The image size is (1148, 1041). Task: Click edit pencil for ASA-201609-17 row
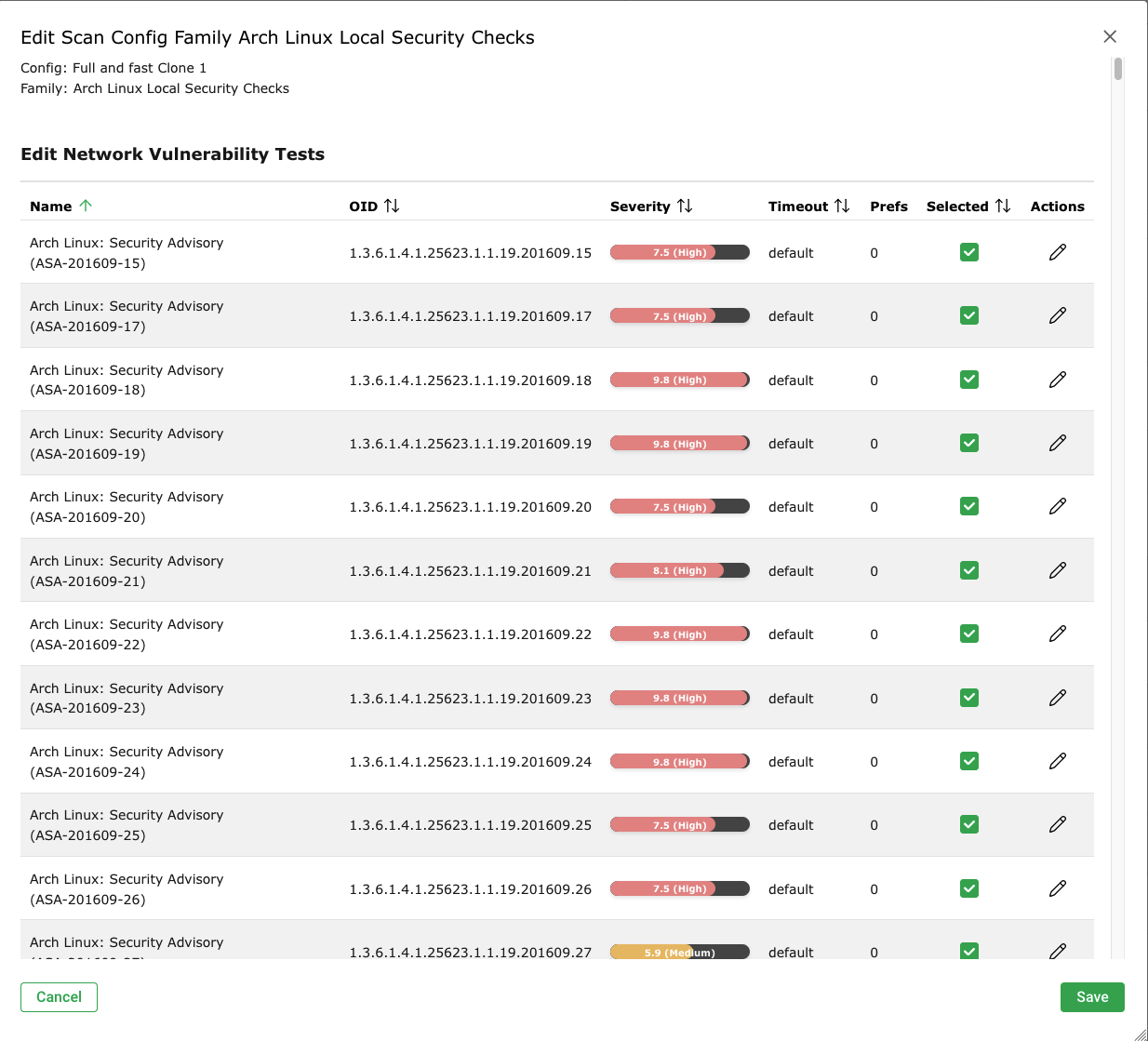pos(1057,316)
